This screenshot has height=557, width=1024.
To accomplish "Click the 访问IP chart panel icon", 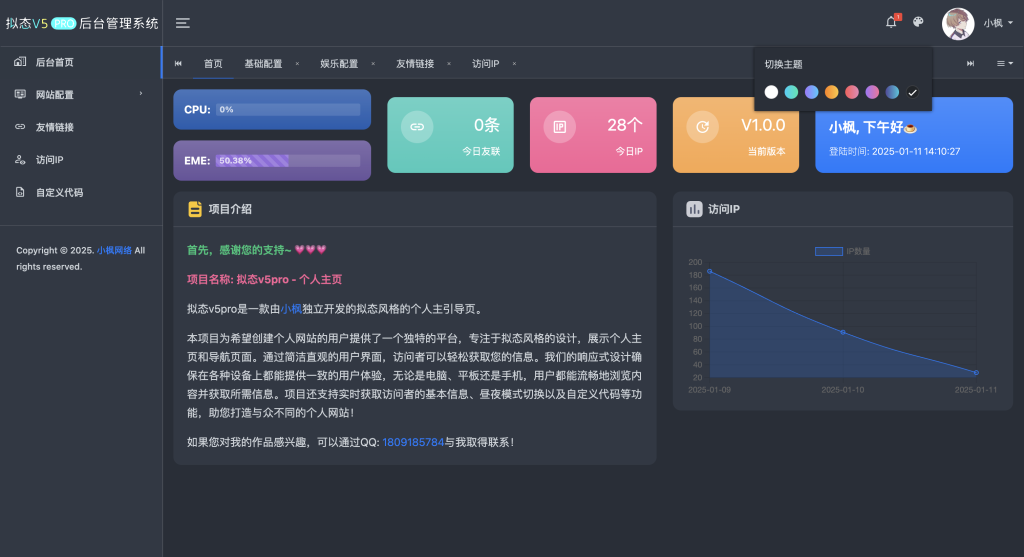I will [x=694, y=209].
